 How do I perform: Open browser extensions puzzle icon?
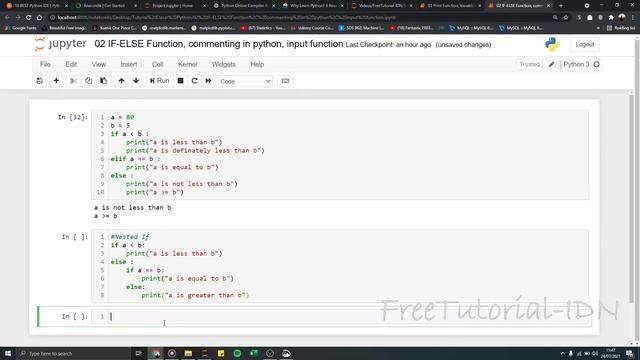coord(611,18)
